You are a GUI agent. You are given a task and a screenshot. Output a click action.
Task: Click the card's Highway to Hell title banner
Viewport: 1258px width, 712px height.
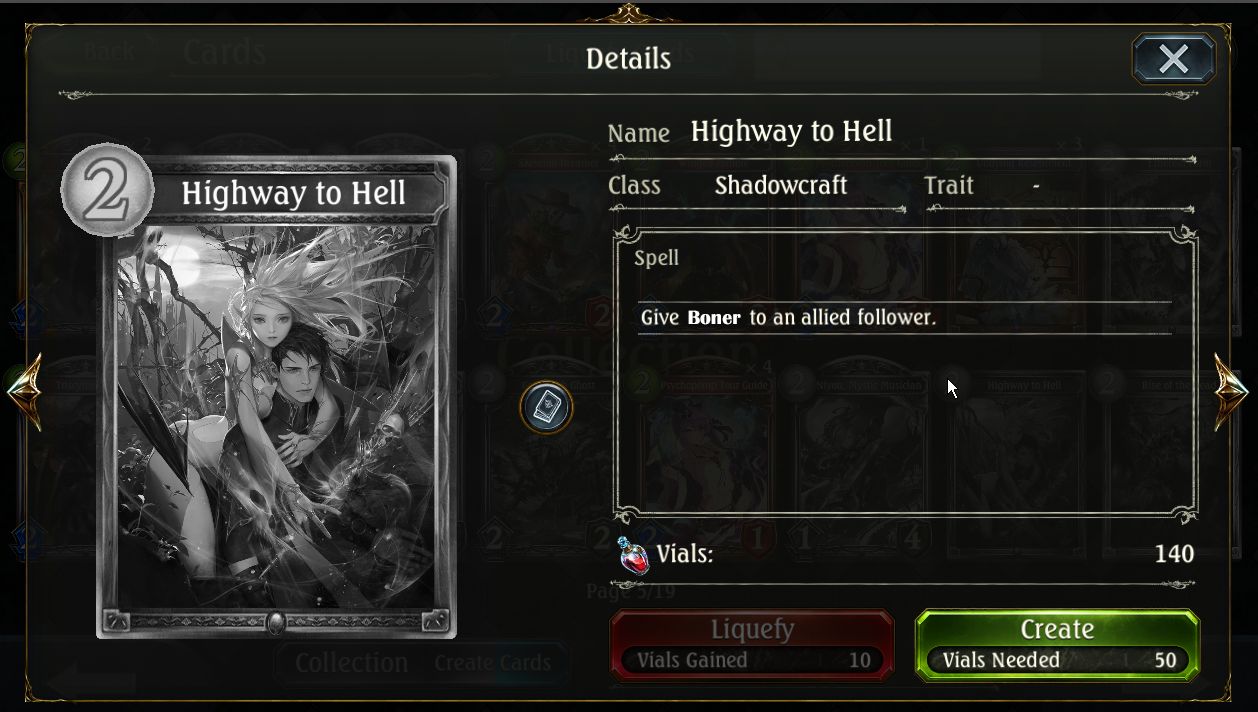294,194
